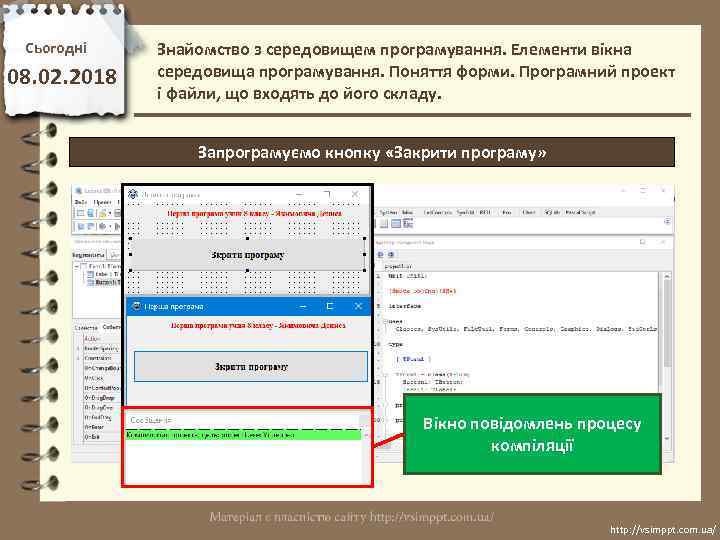Image resolution: width=720 pixels, height=540 pixels.
Task: Click the second navigation icon in the source editor toolbar
Action: coord(391,254)
